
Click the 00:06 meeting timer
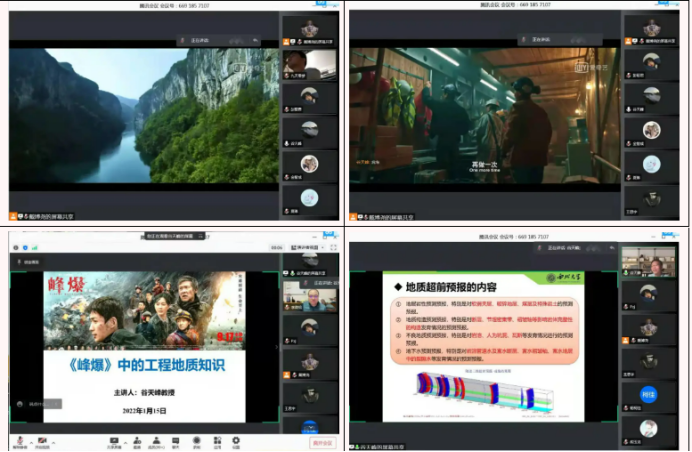pos(277,248)
